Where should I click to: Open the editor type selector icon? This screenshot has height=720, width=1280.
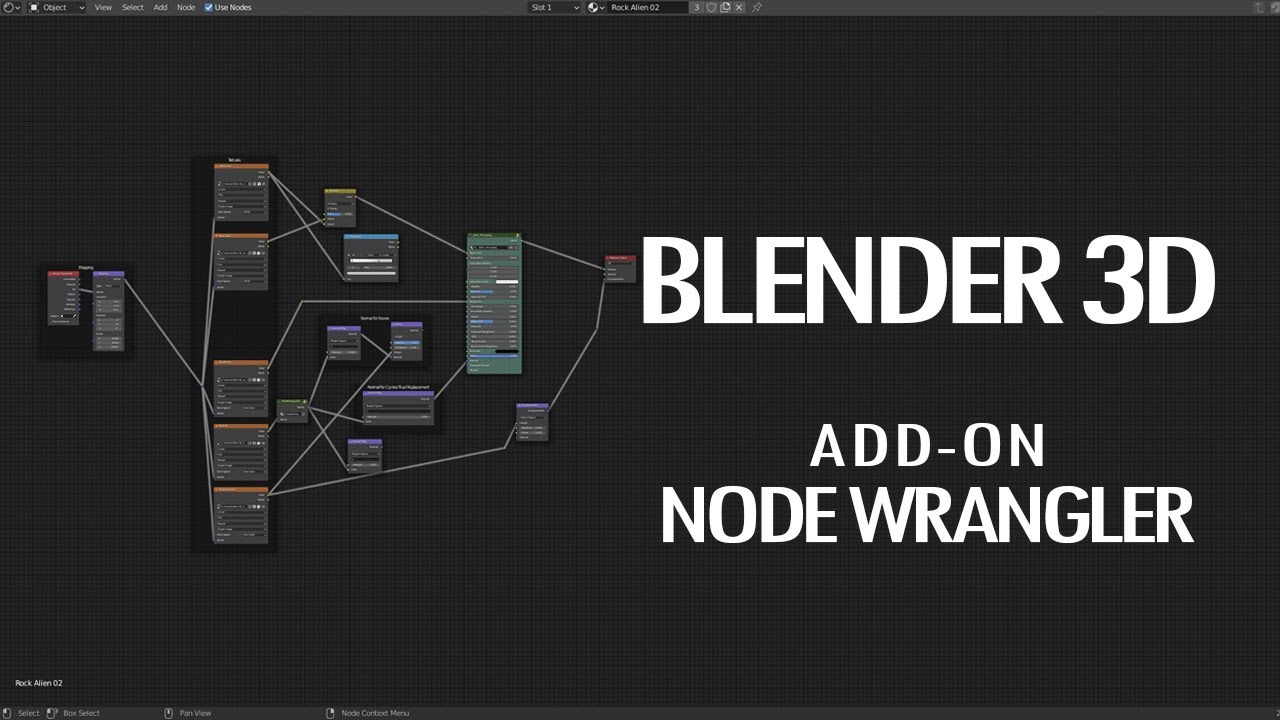point(11,7)
